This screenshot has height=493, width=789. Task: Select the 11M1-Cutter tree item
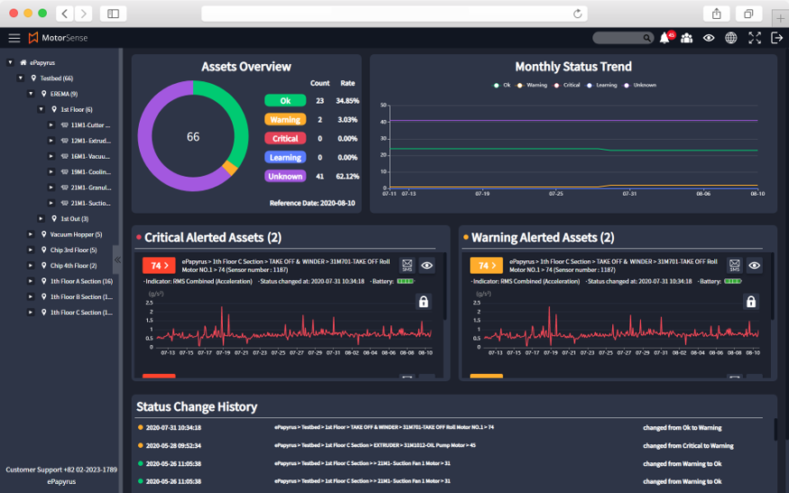[x=89, y=125]
